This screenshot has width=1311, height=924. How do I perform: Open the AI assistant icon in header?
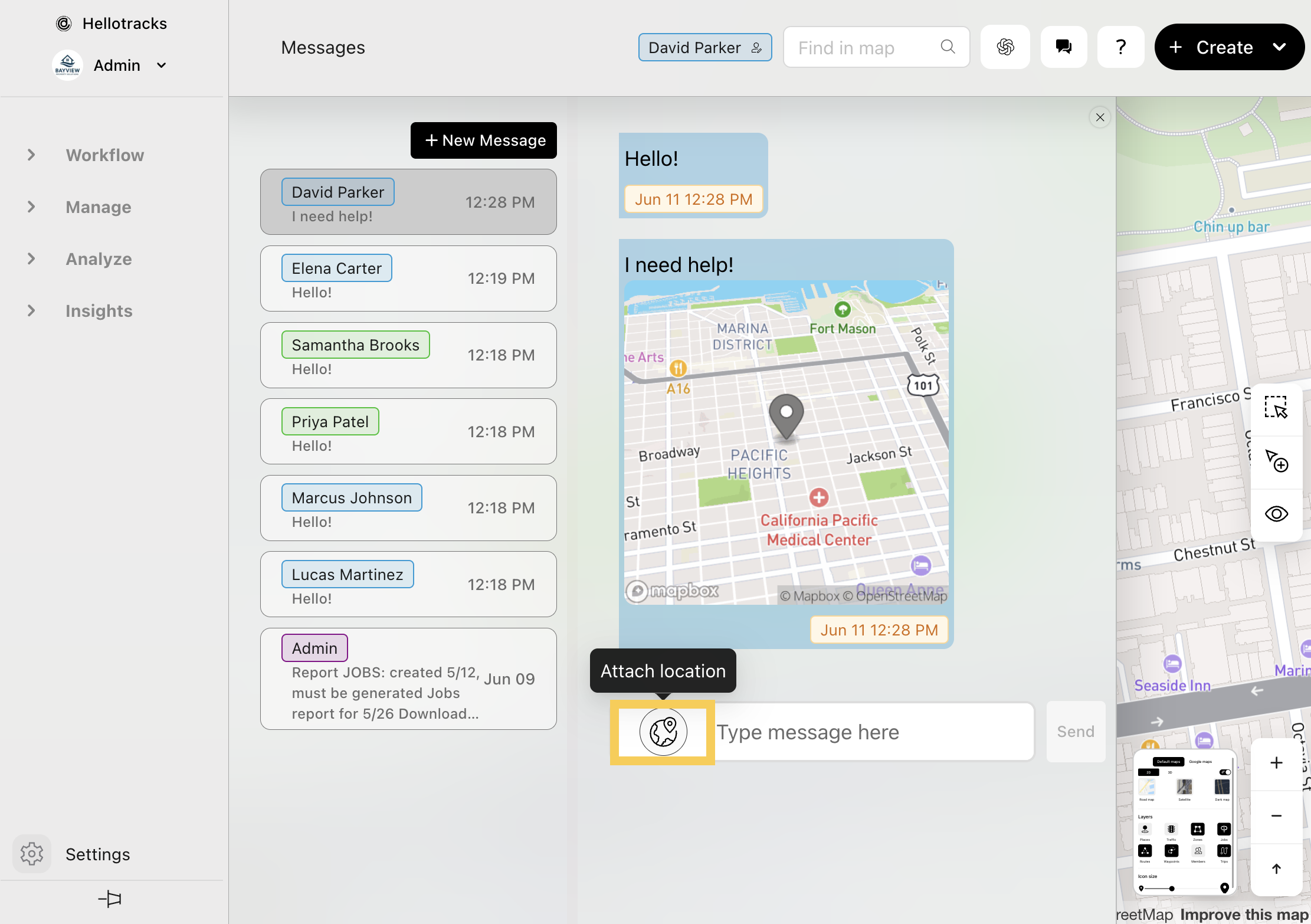click(1005, 47)
